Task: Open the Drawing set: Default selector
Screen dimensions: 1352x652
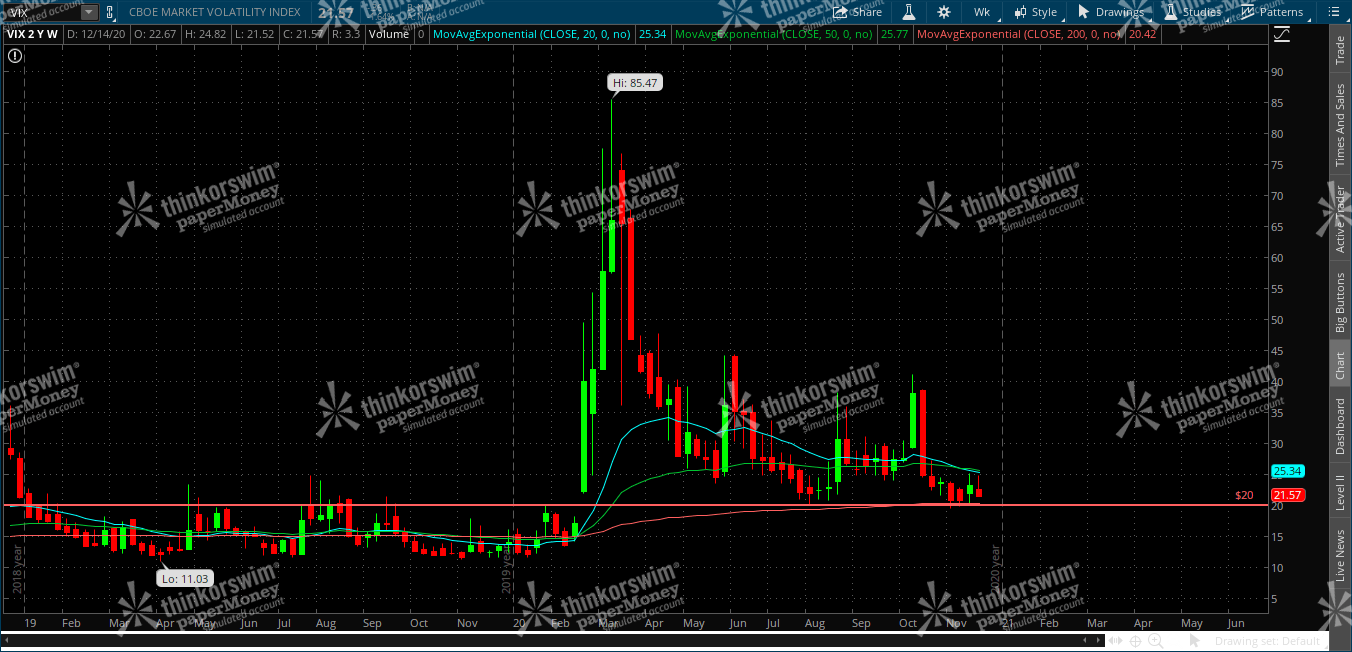Action: 1268,641
